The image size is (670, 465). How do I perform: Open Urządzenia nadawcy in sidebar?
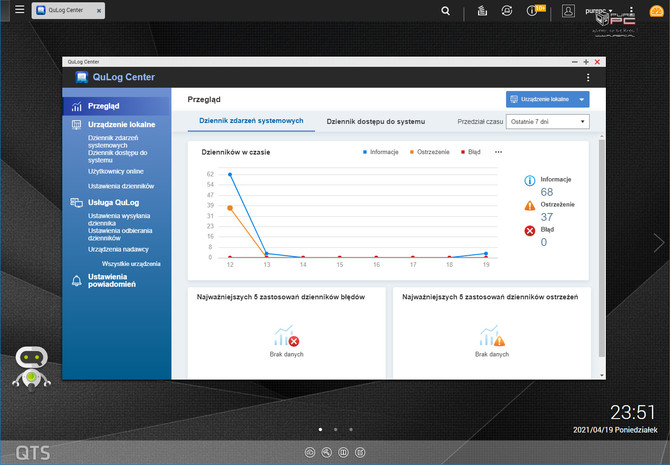tap(118, 250)
